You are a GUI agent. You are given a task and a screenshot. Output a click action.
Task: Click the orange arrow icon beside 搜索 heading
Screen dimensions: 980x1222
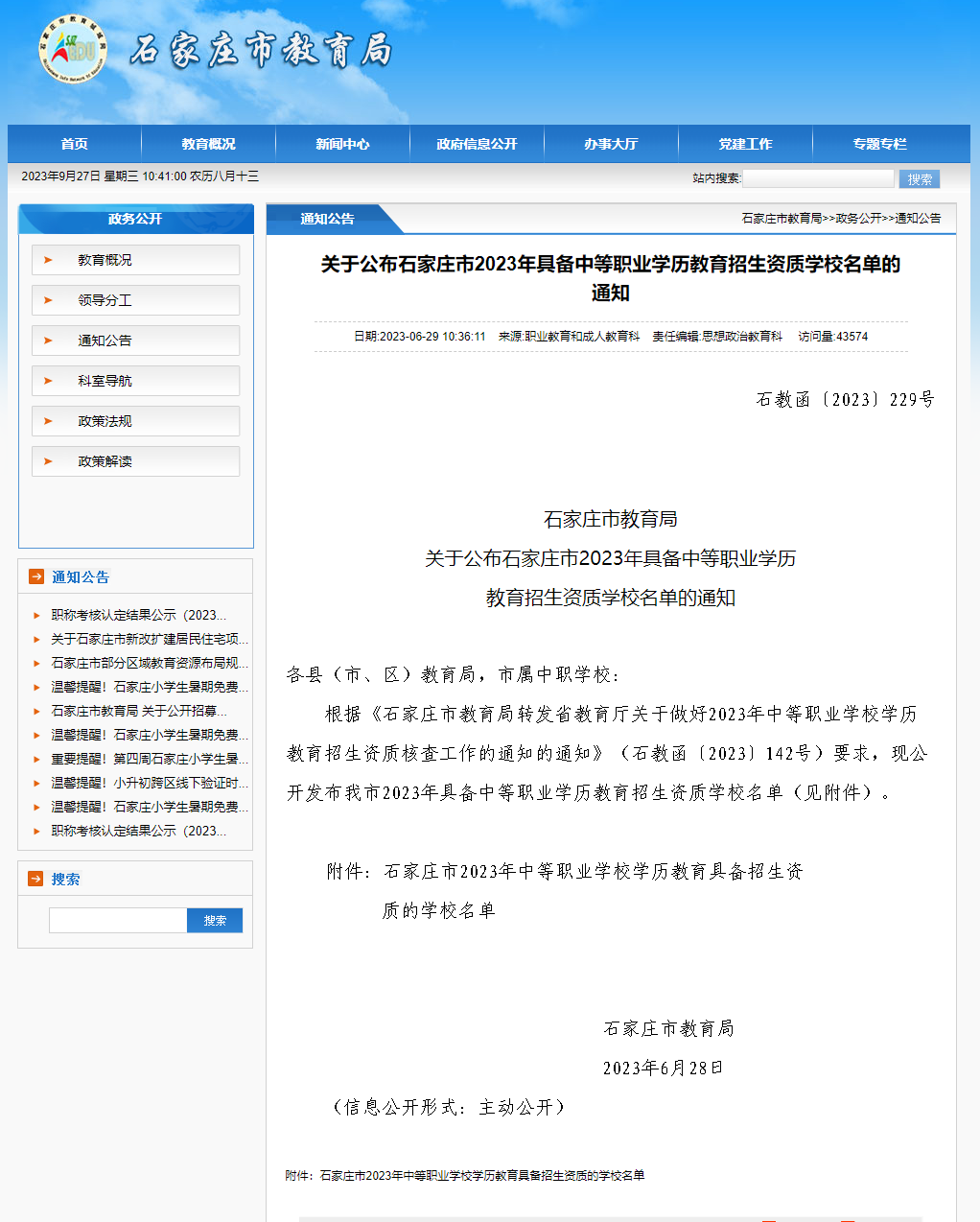[36, 879]
